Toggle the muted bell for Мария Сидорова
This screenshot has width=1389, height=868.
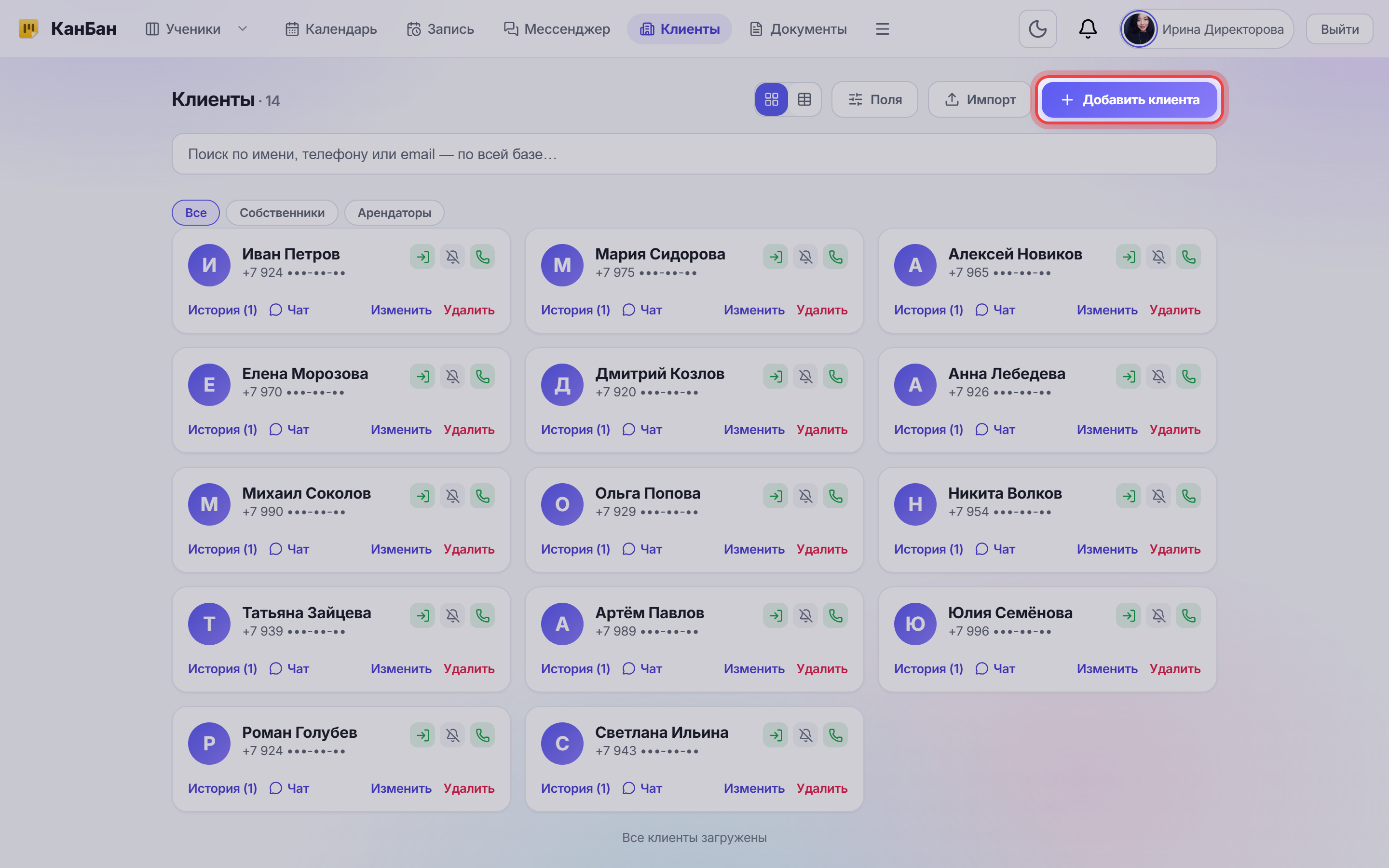(x=805, y=257)
